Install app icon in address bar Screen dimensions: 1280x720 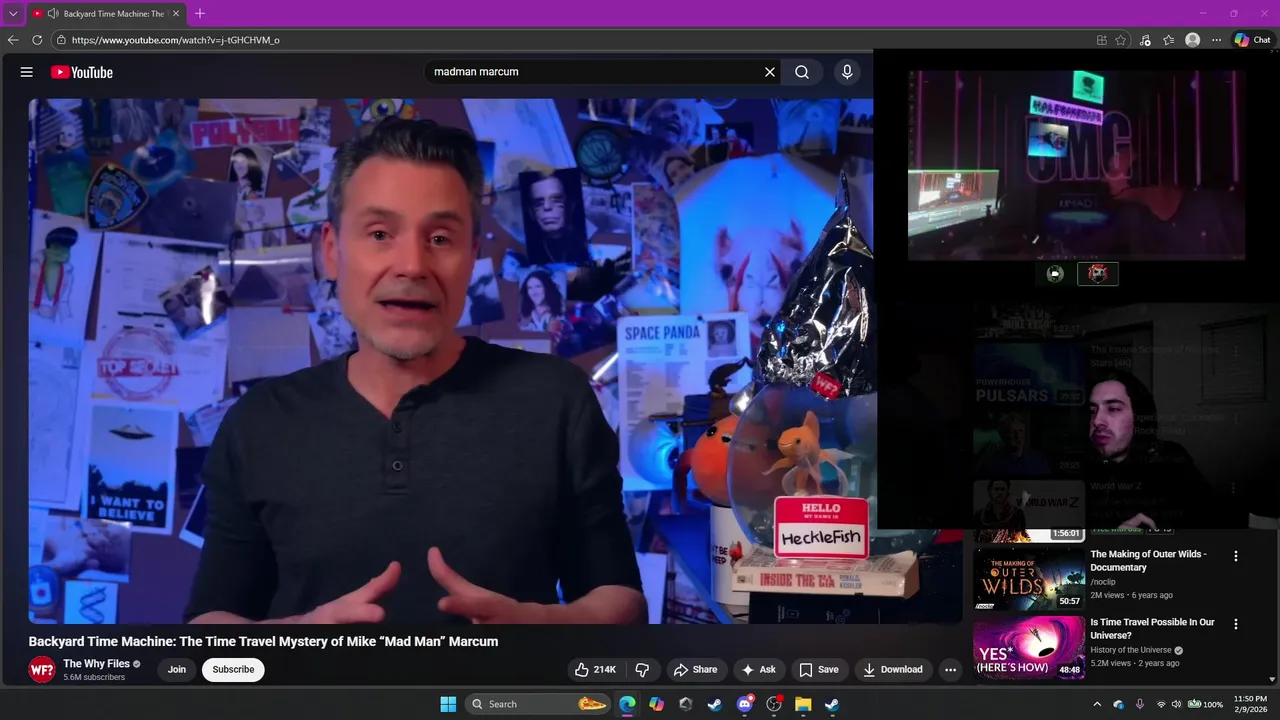1101,40
